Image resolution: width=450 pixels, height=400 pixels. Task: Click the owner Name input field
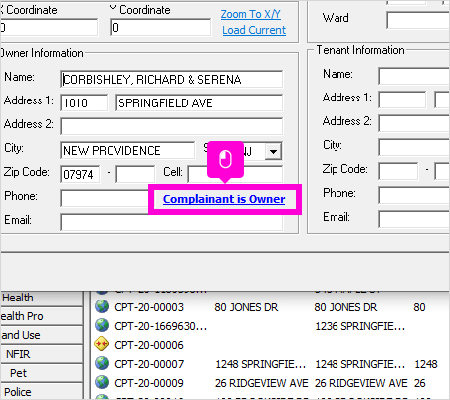click(x=172, y=79)
